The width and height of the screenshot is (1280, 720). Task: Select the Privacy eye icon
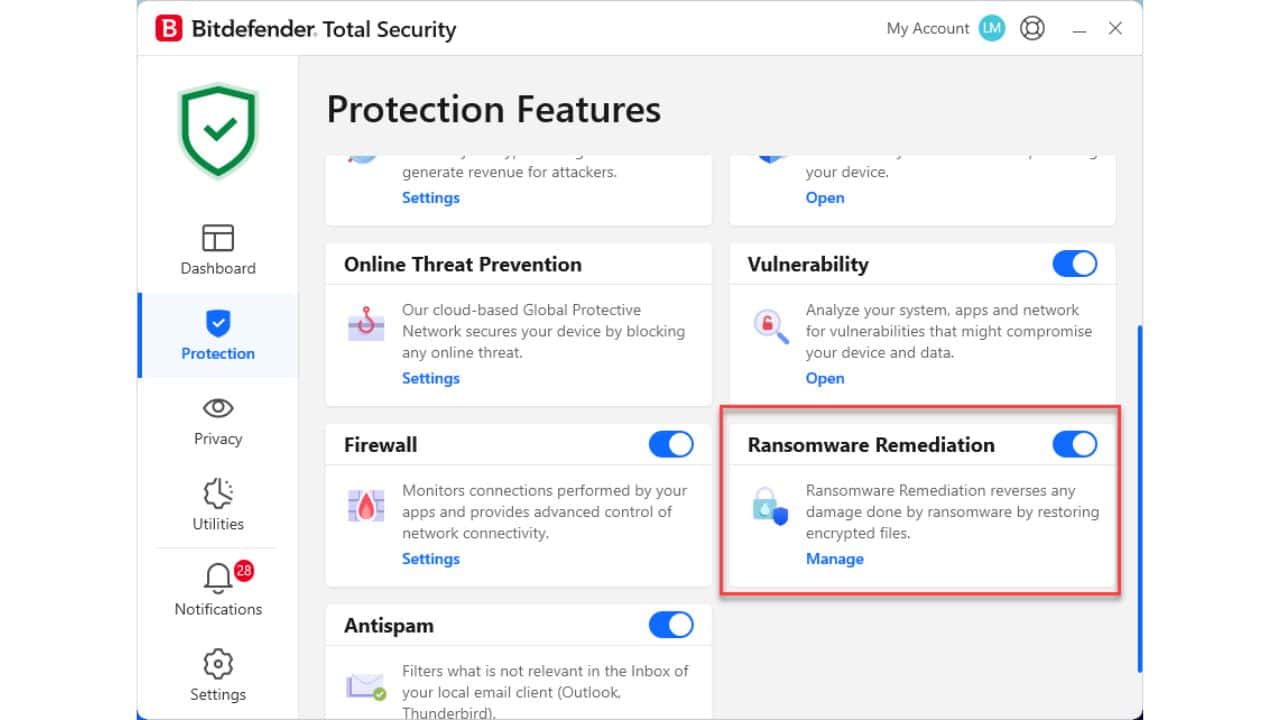217,408
